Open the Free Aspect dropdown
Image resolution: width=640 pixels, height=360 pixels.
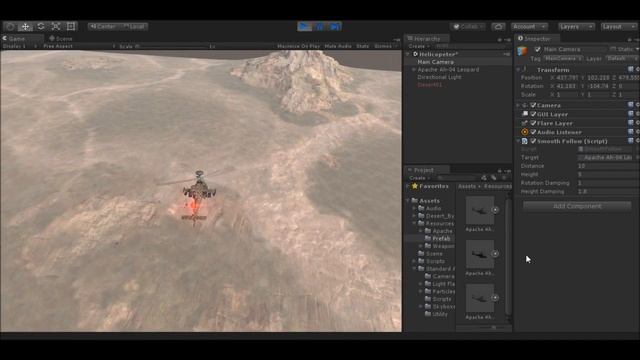(78, 46)
